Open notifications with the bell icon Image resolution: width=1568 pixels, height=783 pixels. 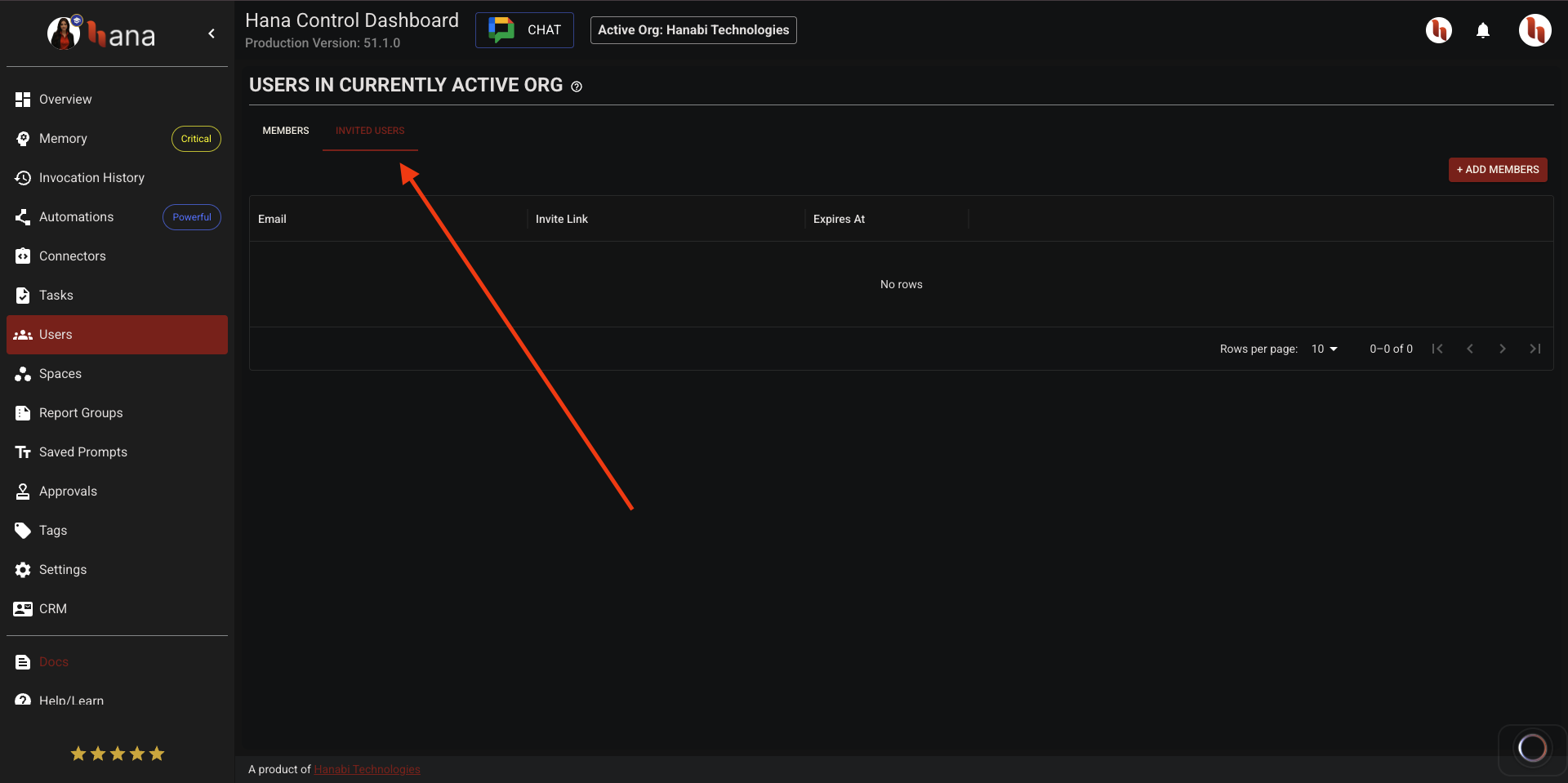pos(1483,31)
